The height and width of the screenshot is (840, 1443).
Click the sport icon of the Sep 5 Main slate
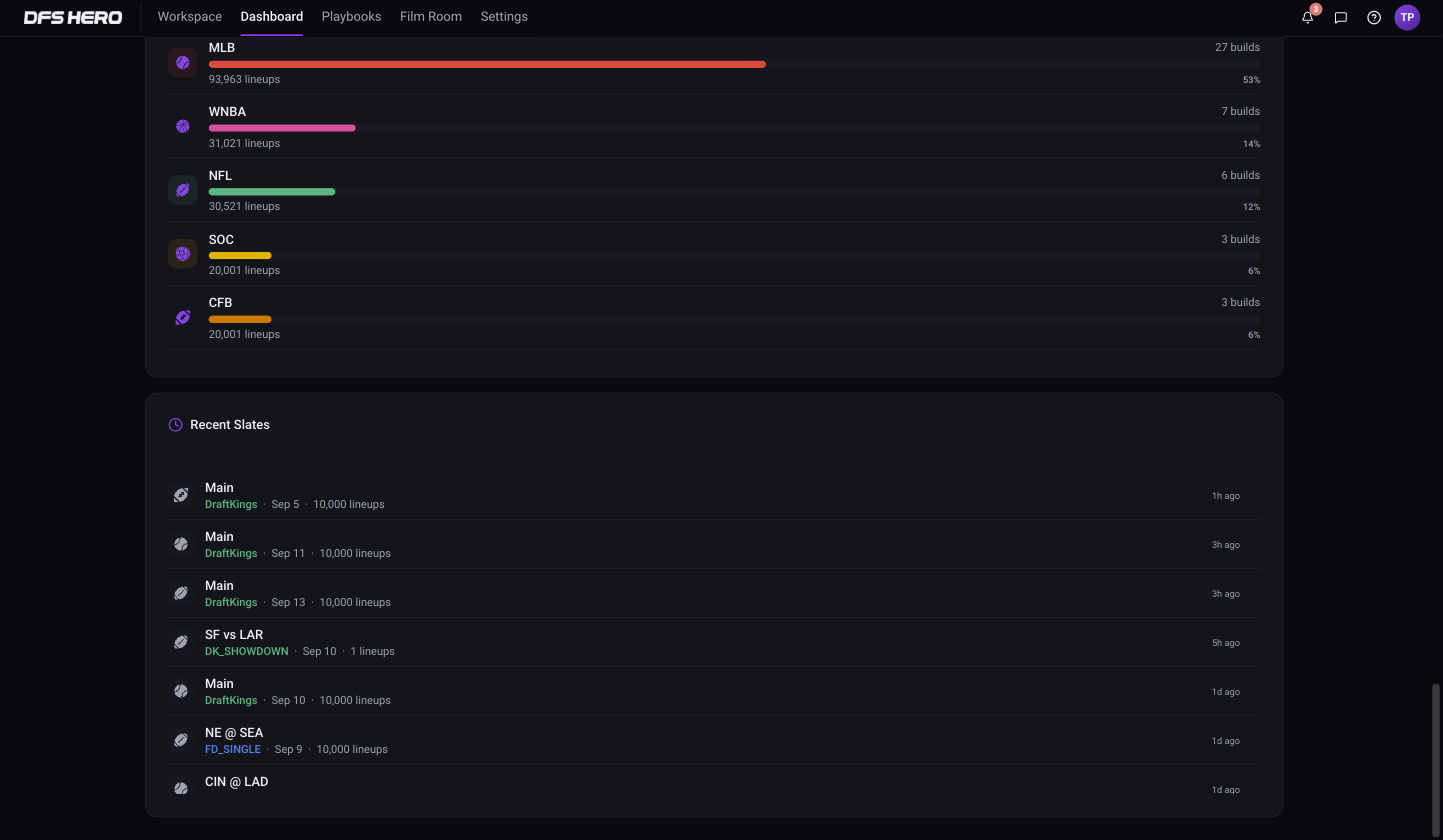coord(181,495)
